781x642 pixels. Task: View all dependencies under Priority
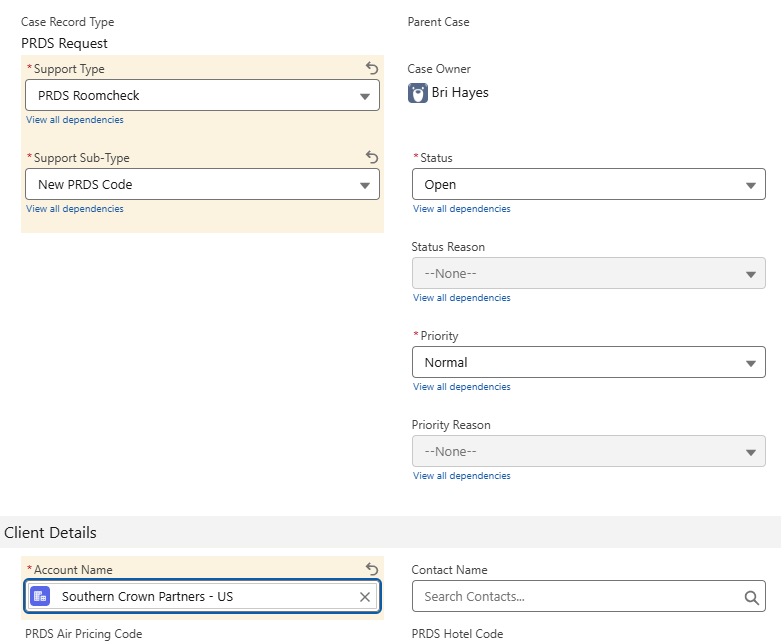[x=462, y=387]
